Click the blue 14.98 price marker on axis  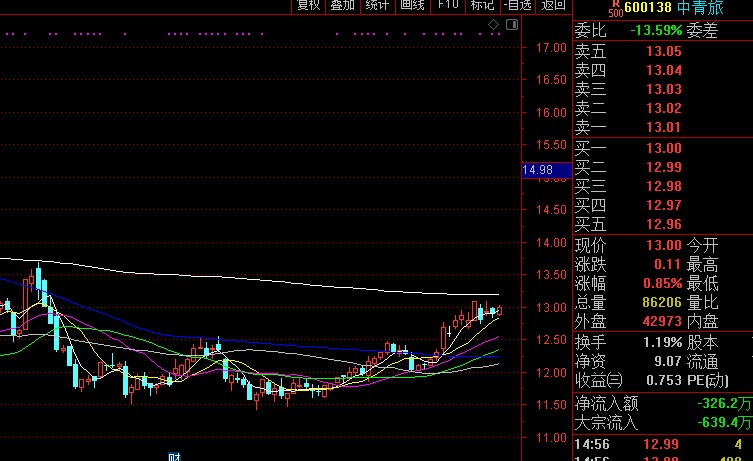click(547, 170)
